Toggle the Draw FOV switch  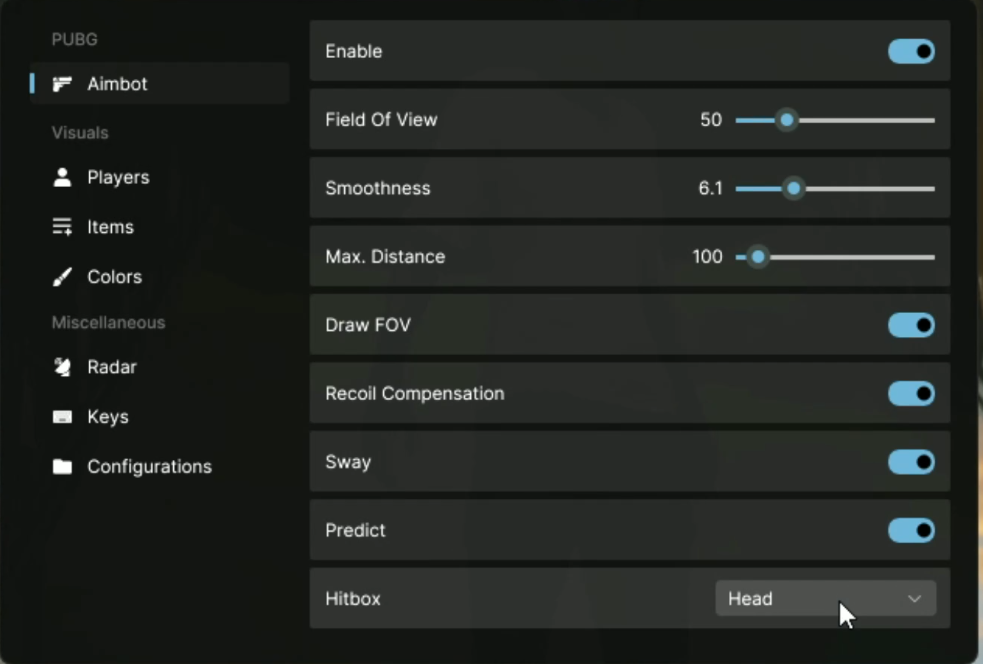coord(911,325)
